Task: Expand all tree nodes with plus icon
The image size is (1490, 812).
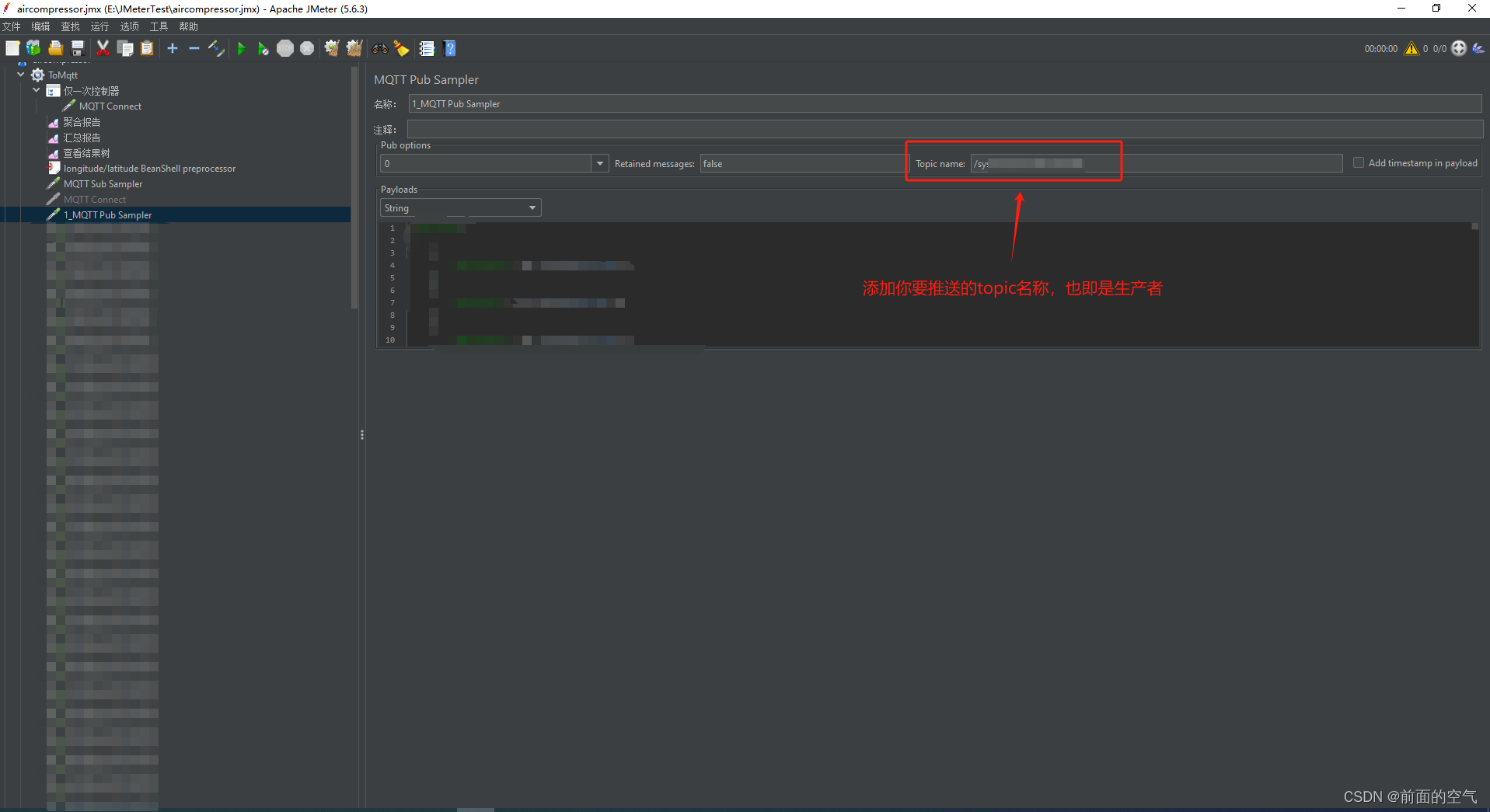Action: [x=173, y=48]
